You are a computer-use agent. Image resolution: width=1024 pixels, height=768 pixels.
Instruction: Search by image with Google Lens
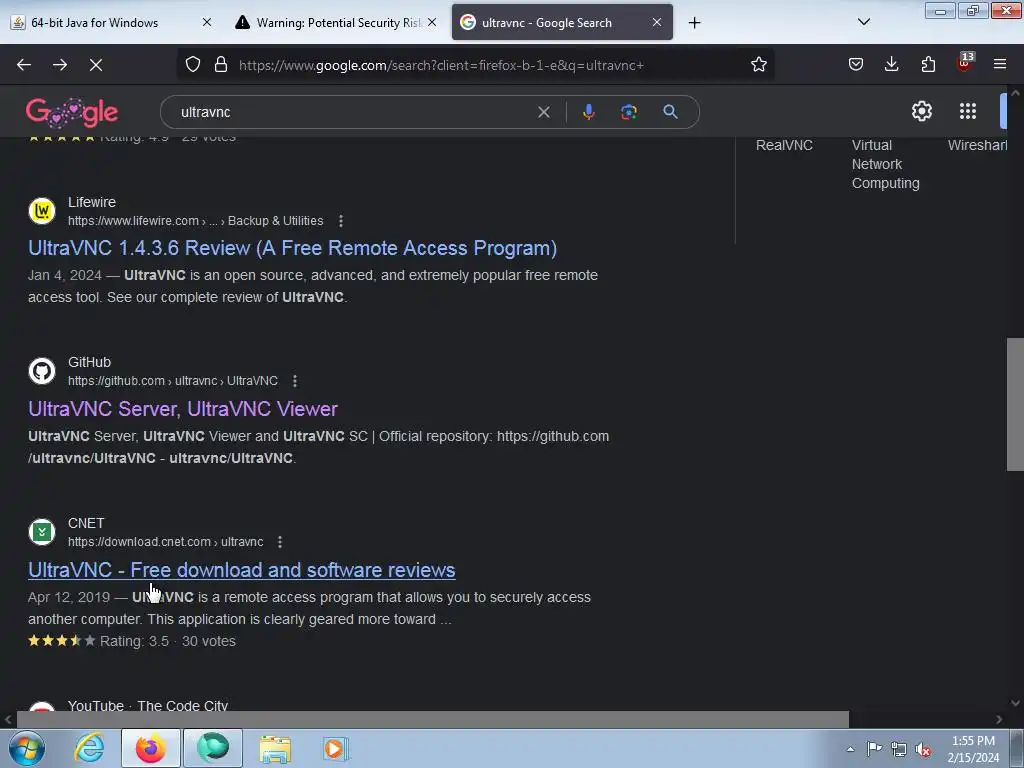[628, 112]
